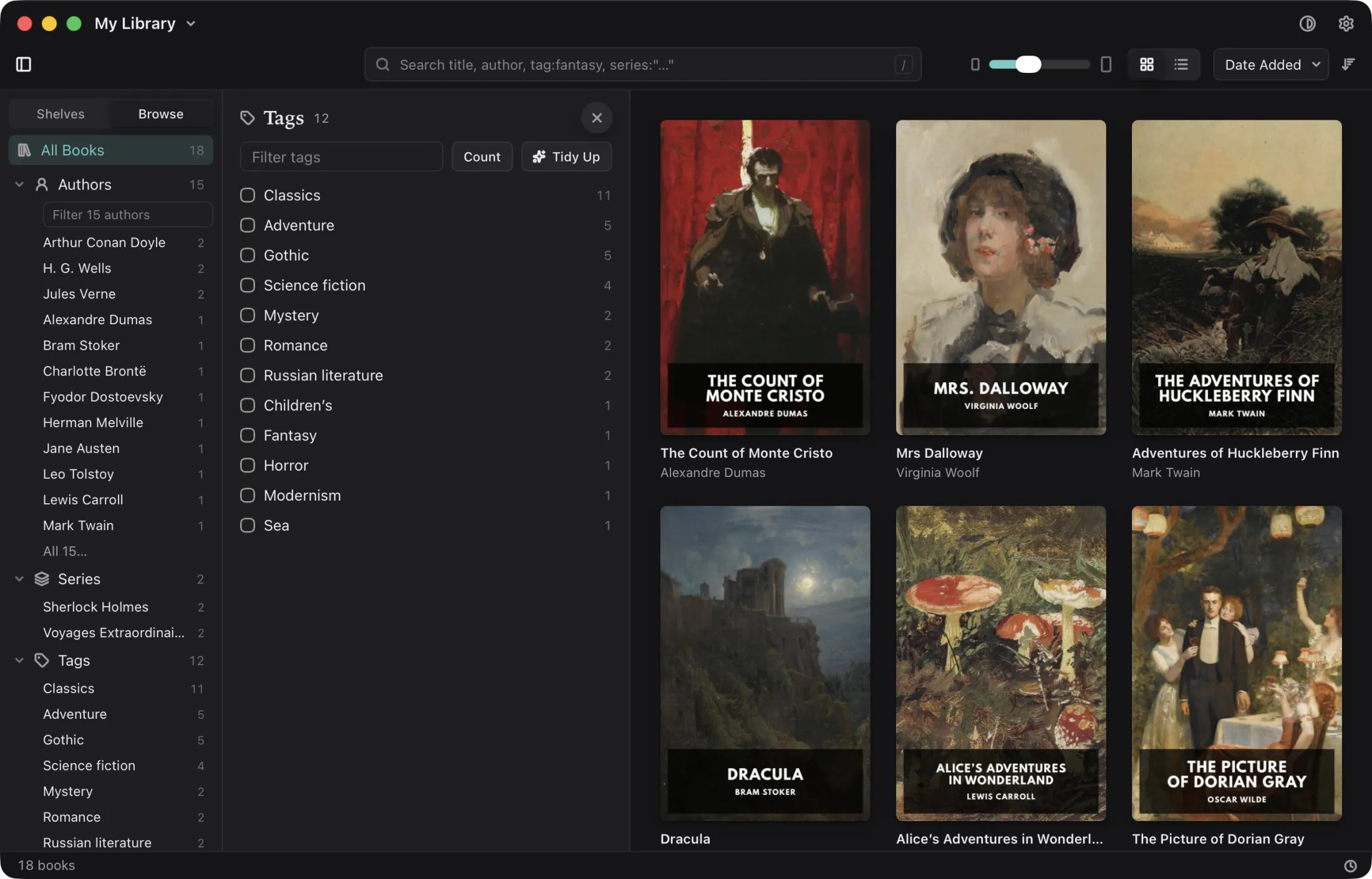Click the sidebar Tags section icon
The width and height of the screenshot is (1372, 879).
click(x=42, y=660)
